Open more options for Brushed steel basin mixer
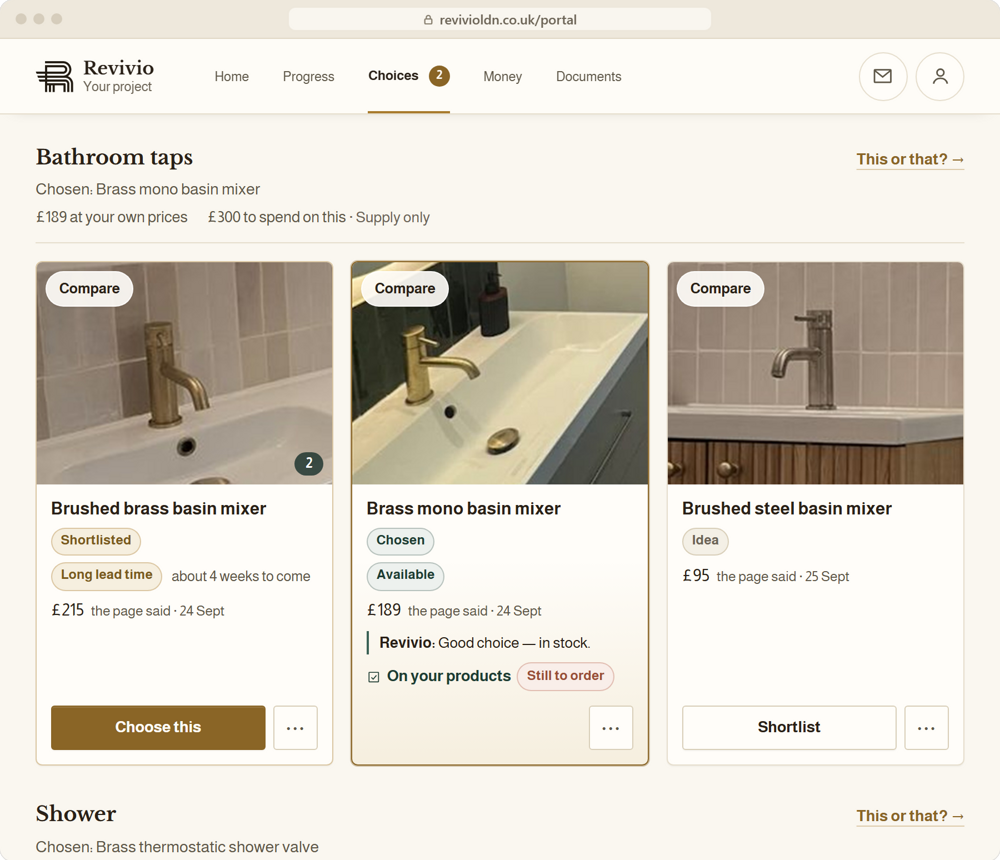The width and height of the screenshot is (1000, 860). click(x=926, y=728)
